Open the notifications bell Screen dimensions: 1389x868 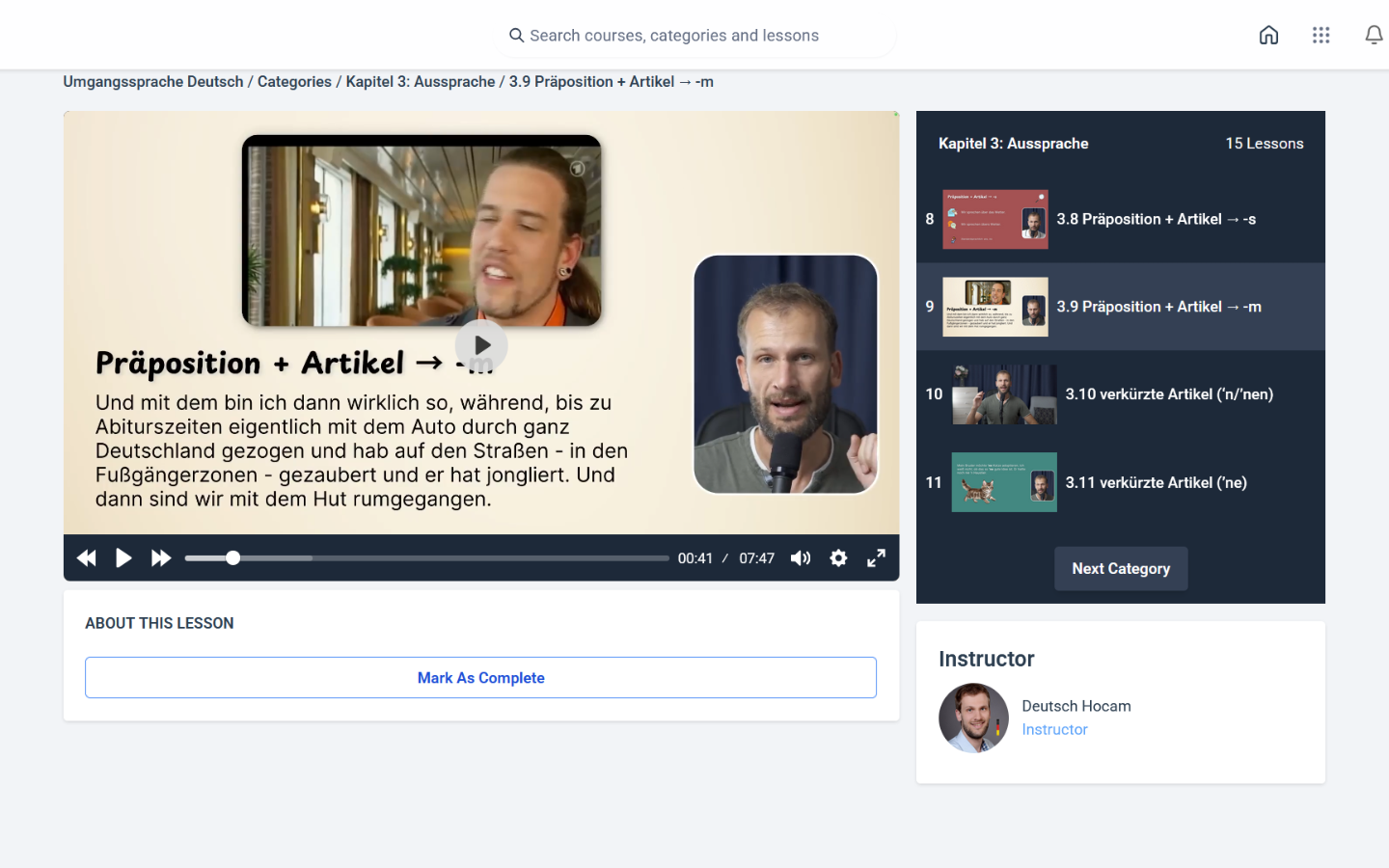tap(1374, 36)
